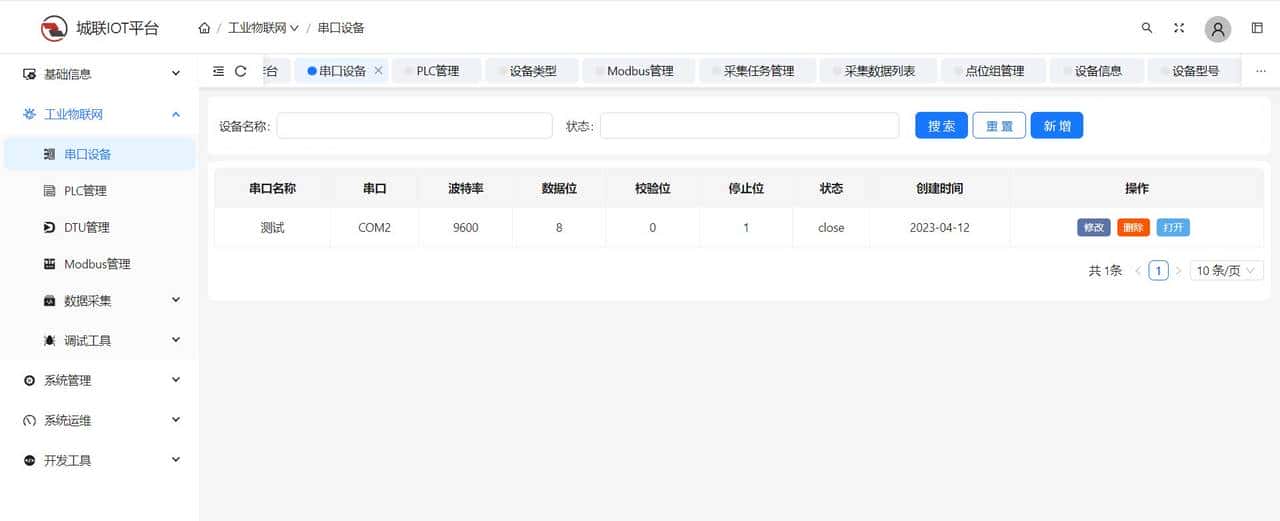Click the refresh icon beside tabs

click(x=241, y=71)
